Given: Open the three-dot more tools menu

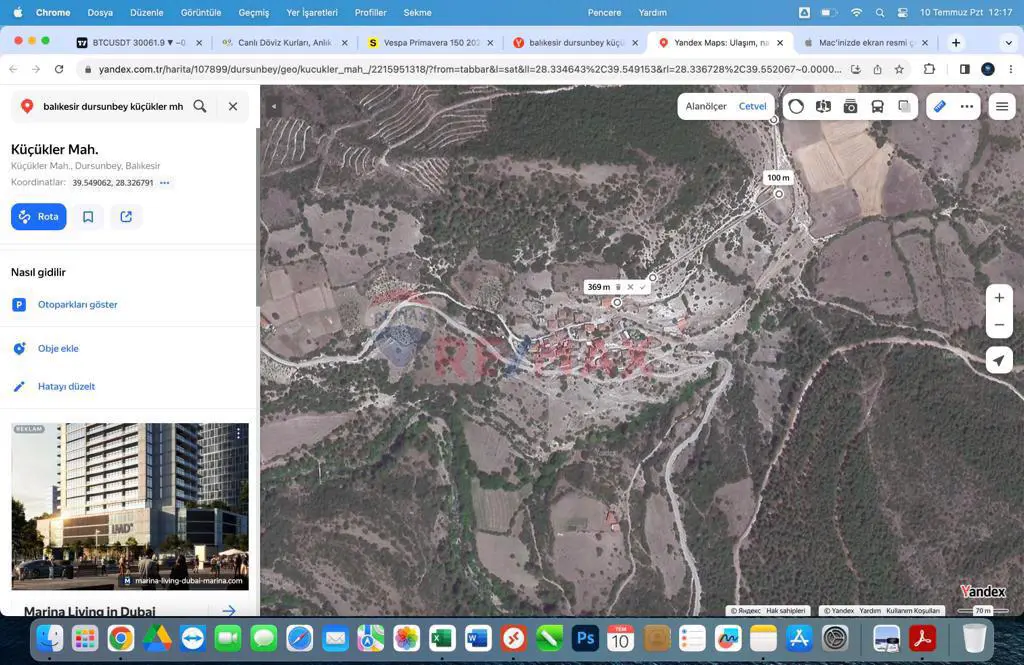Looking at the screenshot, I should [x=967, y=106].
